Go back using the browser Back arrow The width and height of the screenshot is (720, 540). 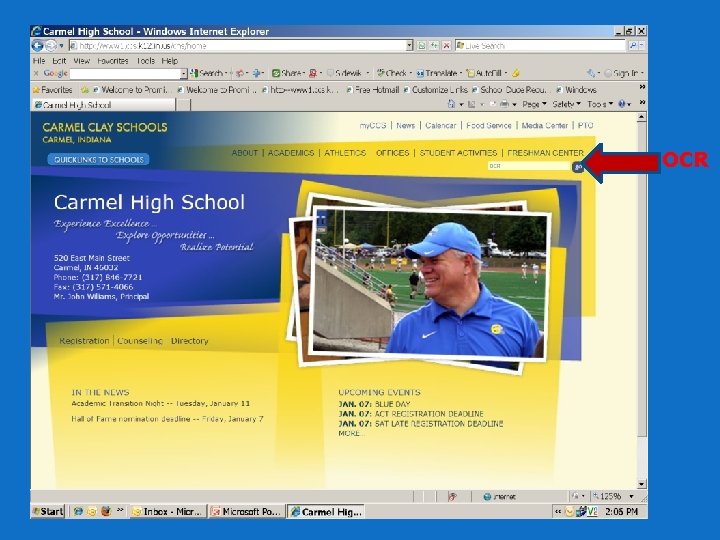(x=37, y=45)
